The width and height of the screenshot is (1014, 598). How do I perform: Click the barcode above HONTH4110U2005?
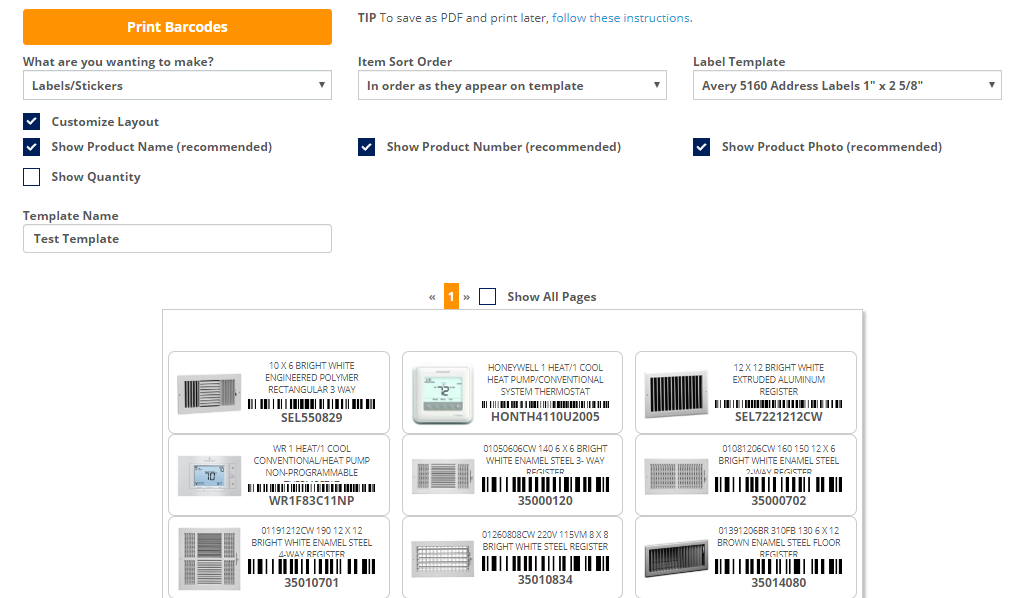[545, 405]
